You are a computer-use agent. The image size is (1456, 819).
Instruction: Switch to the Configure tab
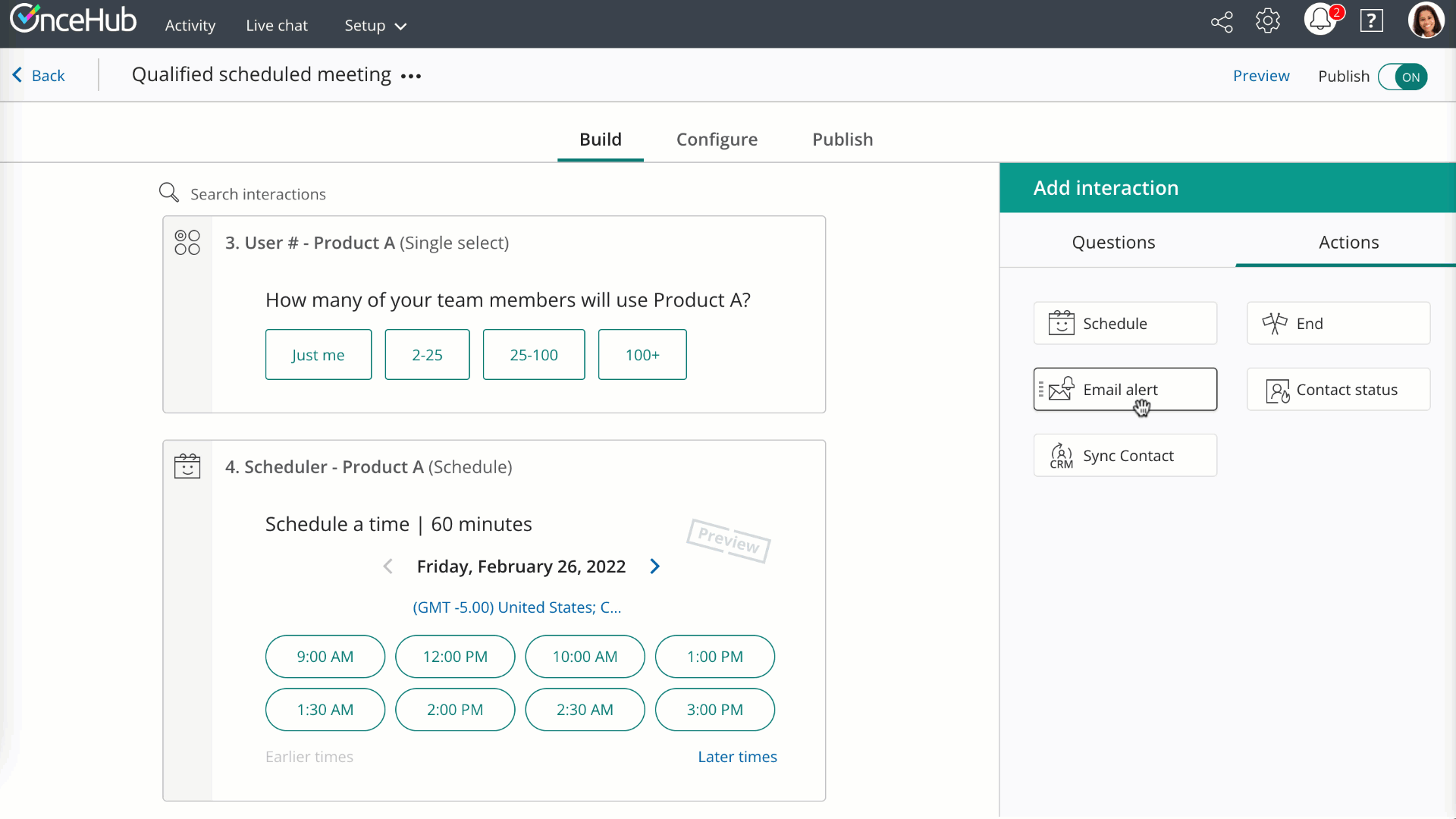point(717,140)
